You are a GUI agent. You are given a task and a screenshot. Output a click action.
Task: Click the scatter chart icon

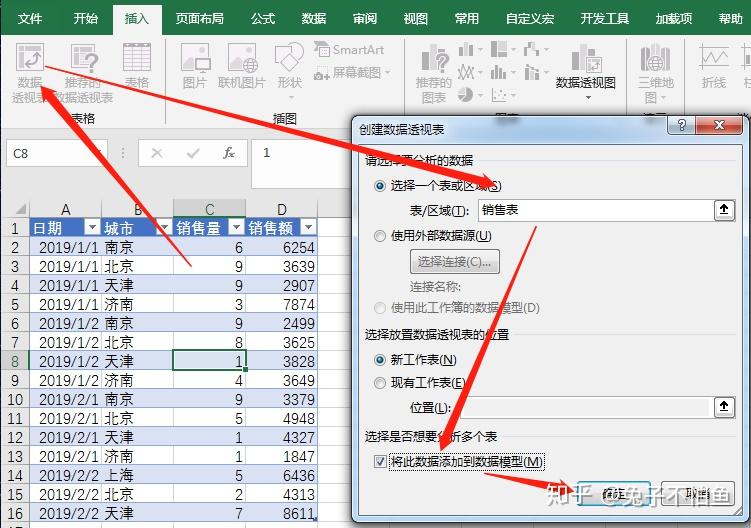click(500, 95)
